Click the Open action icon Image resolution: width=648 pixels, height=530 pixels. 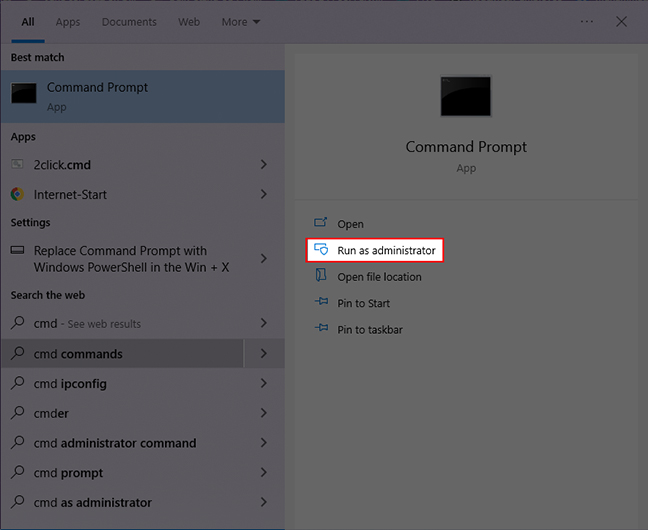321,223
